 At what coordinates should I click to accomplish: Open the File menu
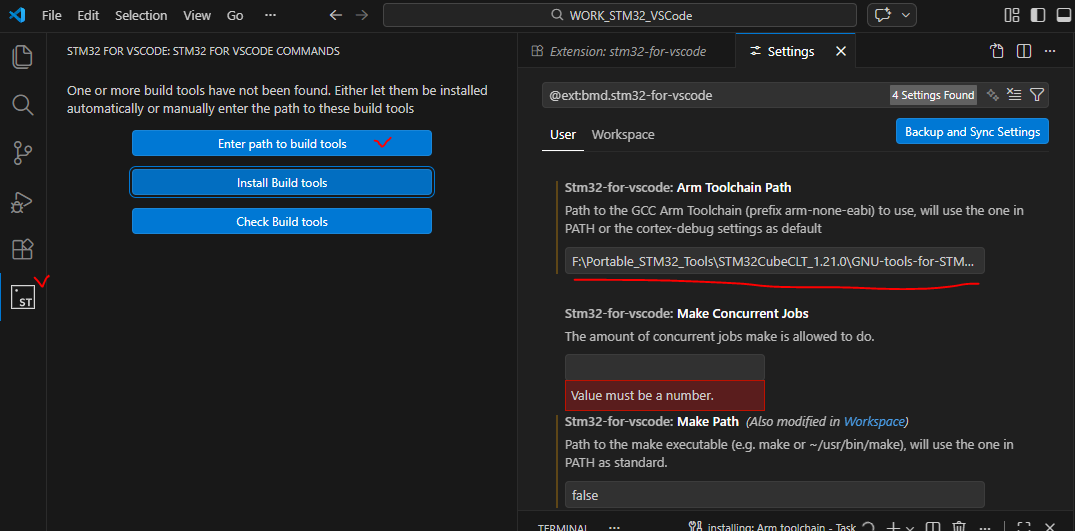[51, 15]
